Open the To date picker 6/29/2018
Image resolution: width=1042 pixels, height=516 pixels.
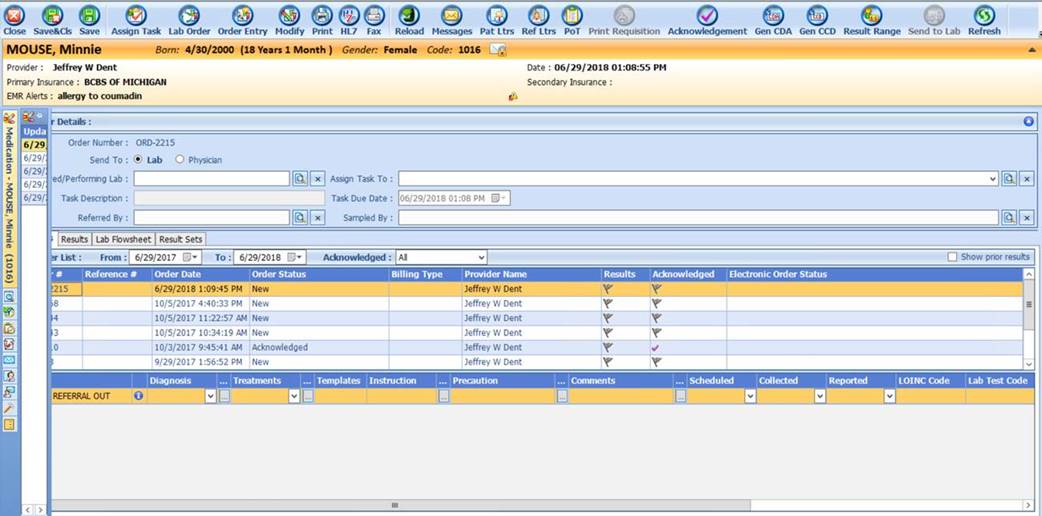tap(292, 257)
